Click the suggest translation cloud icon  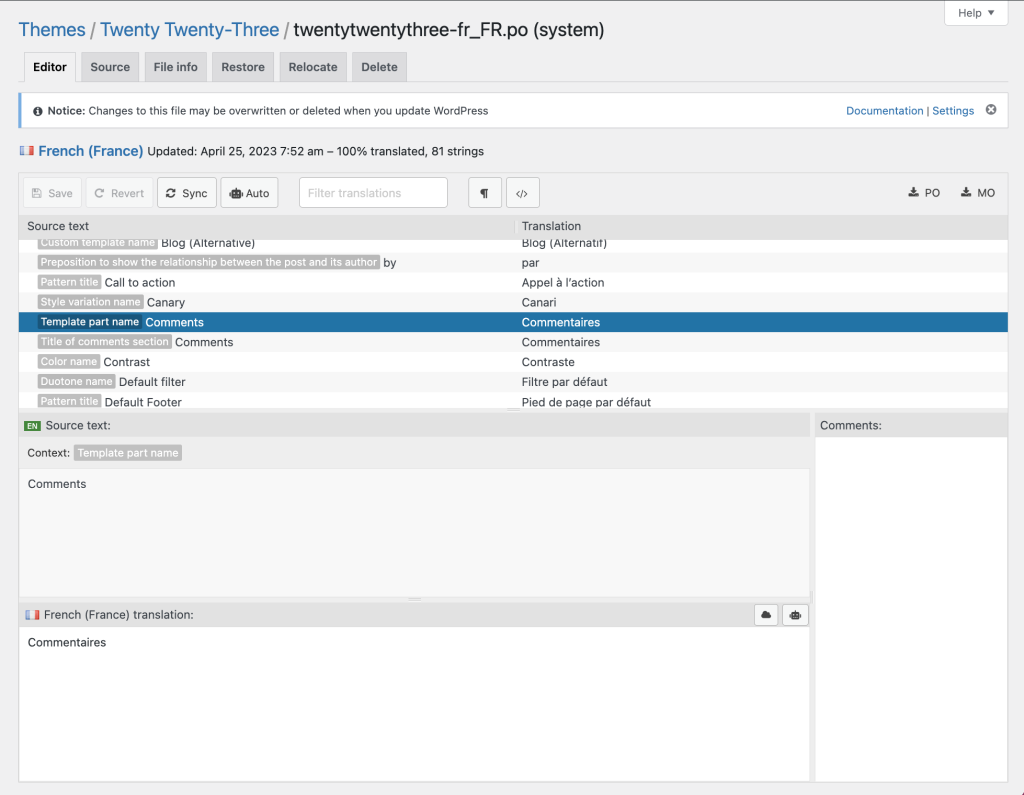pos(766,615)
